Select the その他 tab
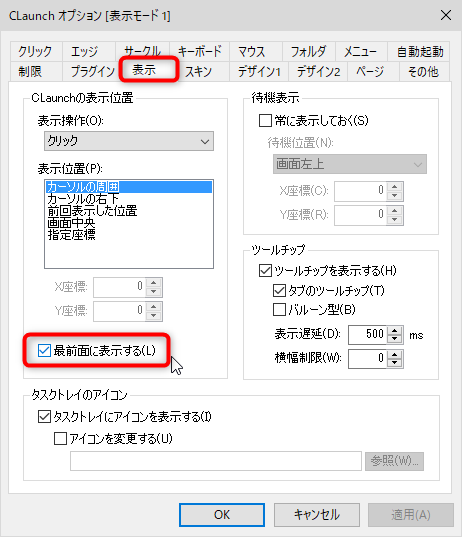 point(423,72)
